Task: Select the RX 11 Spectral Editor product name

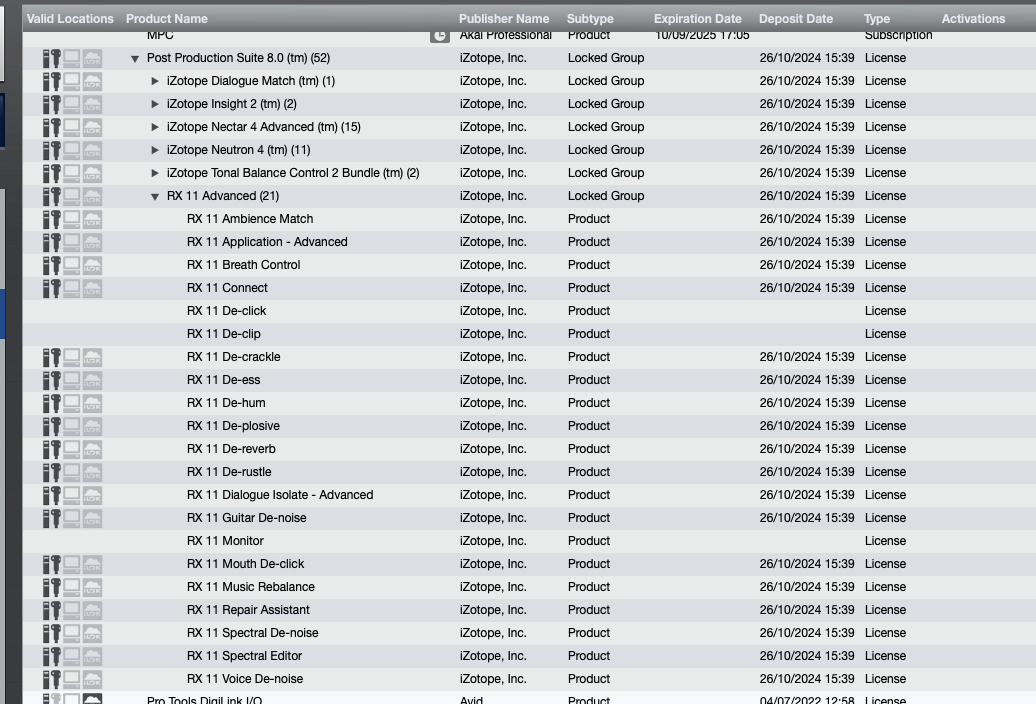Action: pyautogui.click(x=244, y=656)
